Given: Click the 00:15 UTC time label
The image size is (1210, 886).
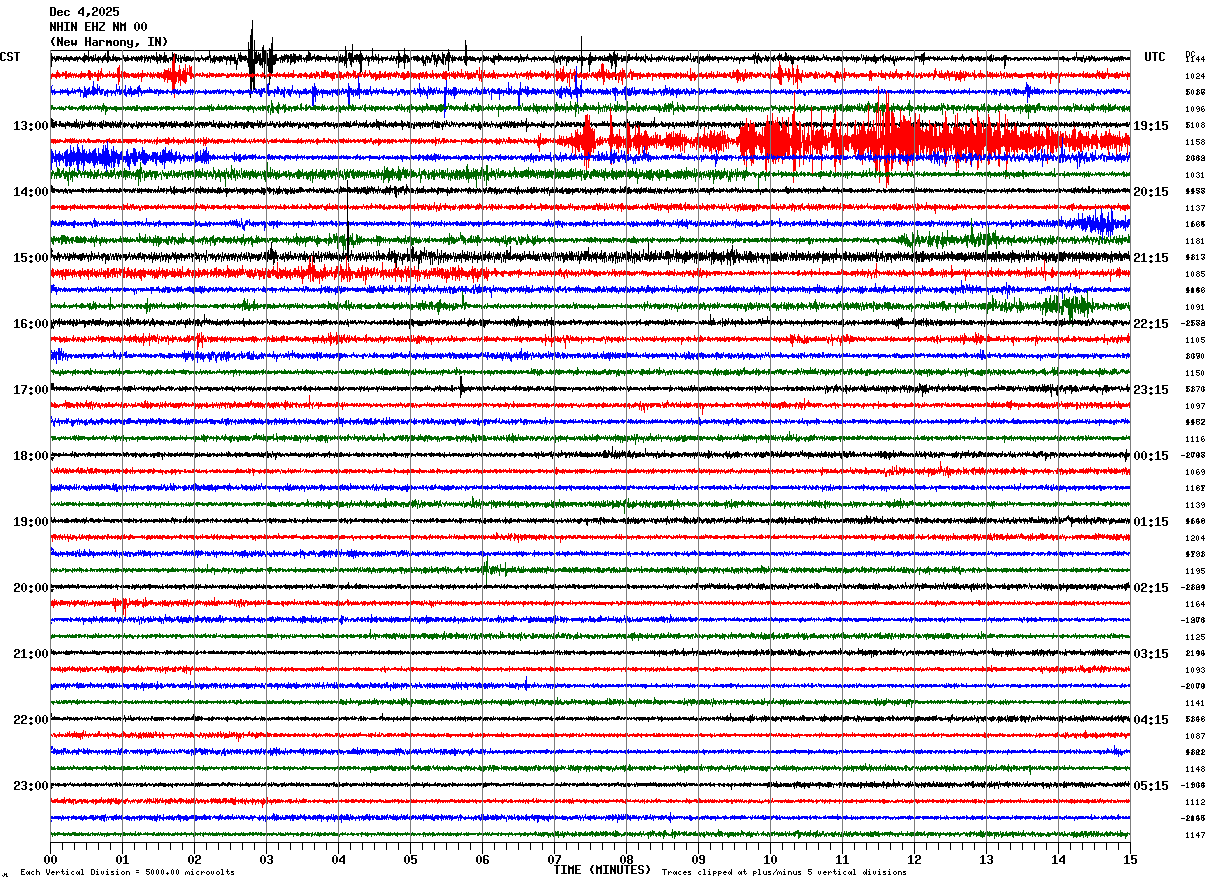Looking at the screenshot, I should [x=1151, y=456].
